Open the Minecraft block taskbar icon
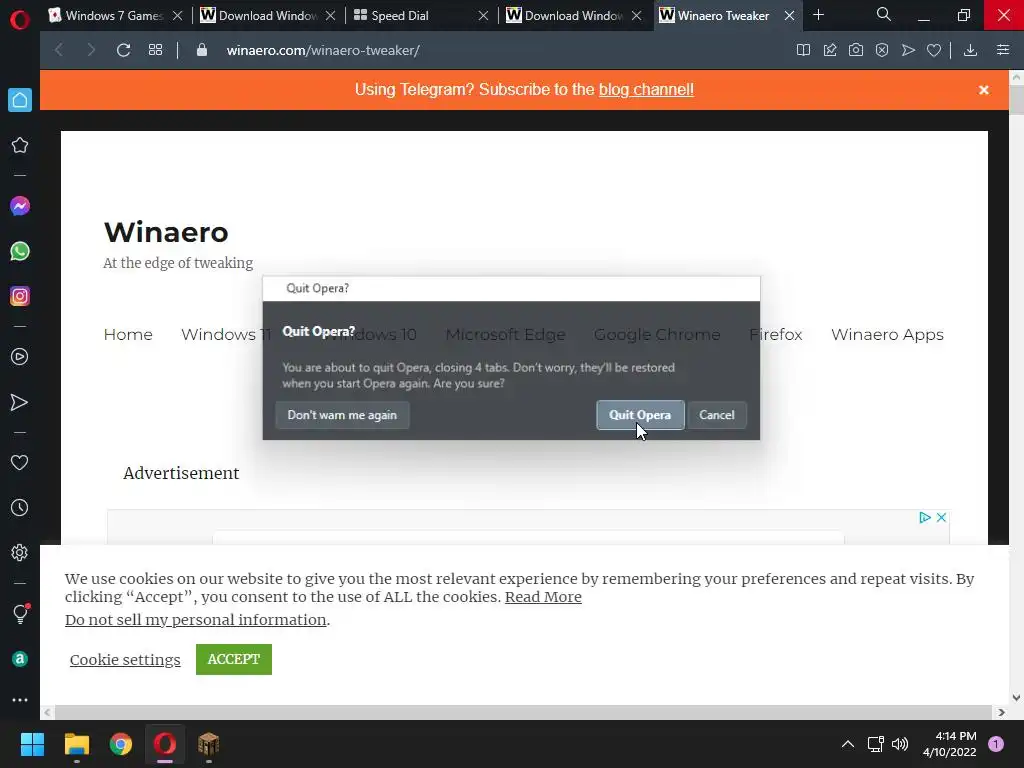The height and width of the screenshot is (768, 1024). (208, 744)
